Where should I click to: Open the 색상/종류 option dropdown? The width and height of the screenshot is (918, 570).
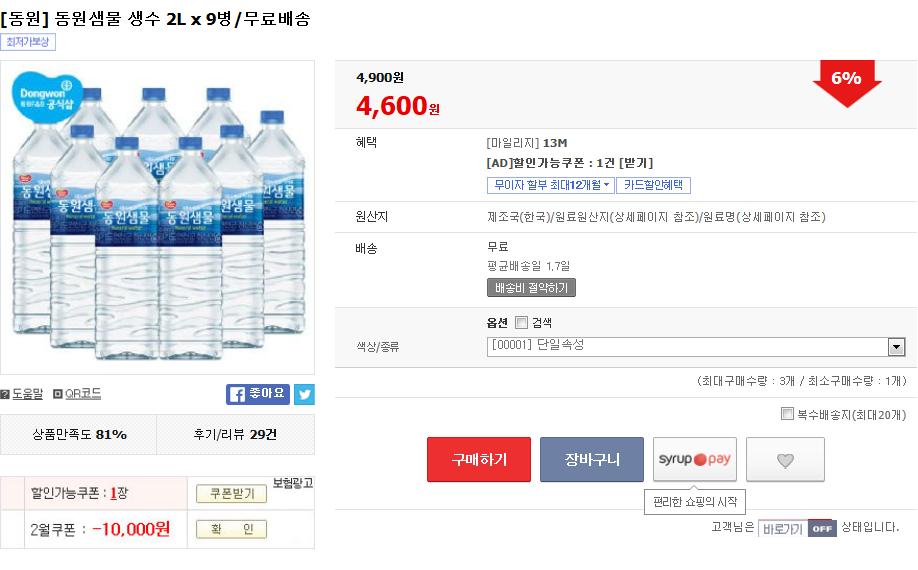click(896, 347)
